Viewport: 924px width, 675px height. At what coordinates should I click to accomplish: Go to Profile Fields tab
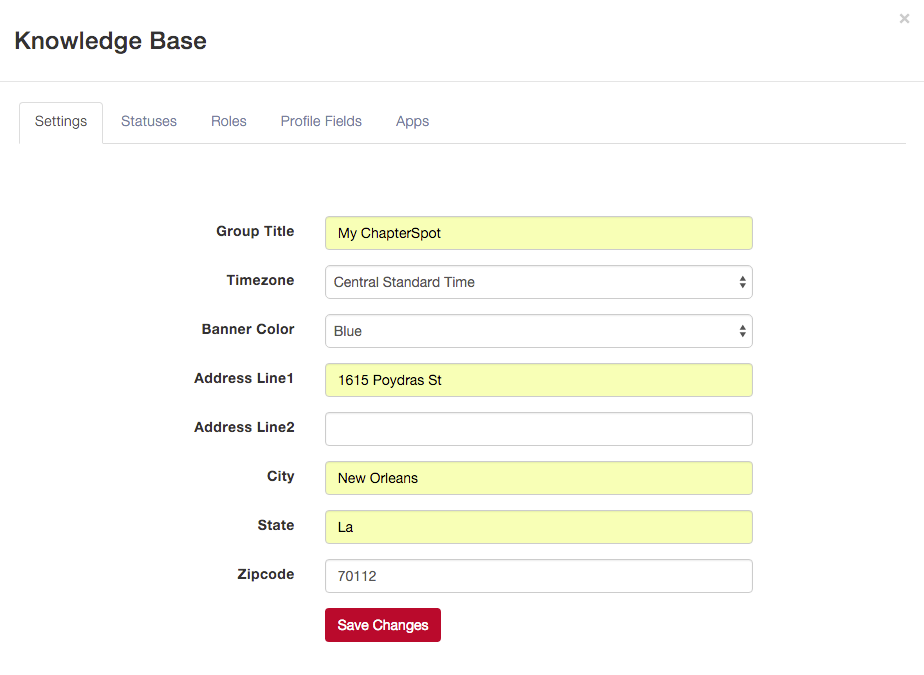point(321,121)
